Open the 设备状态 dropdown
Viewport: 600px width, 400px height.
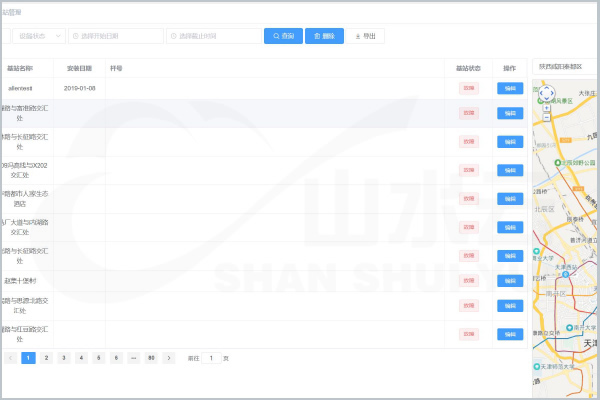(x=40, y=36)
